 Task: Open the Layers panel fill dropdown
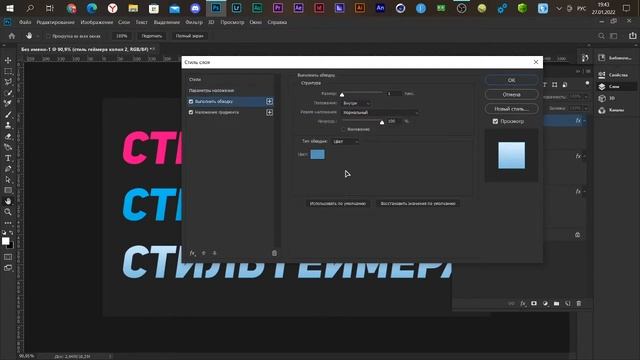pyautogui.click(x=586, y=108)
